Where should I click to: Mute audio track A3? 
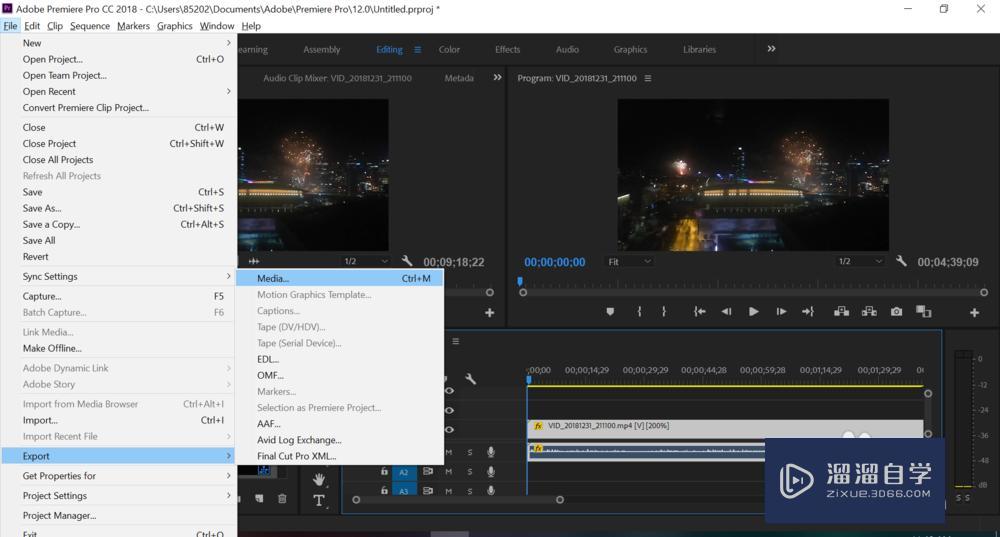448,491
